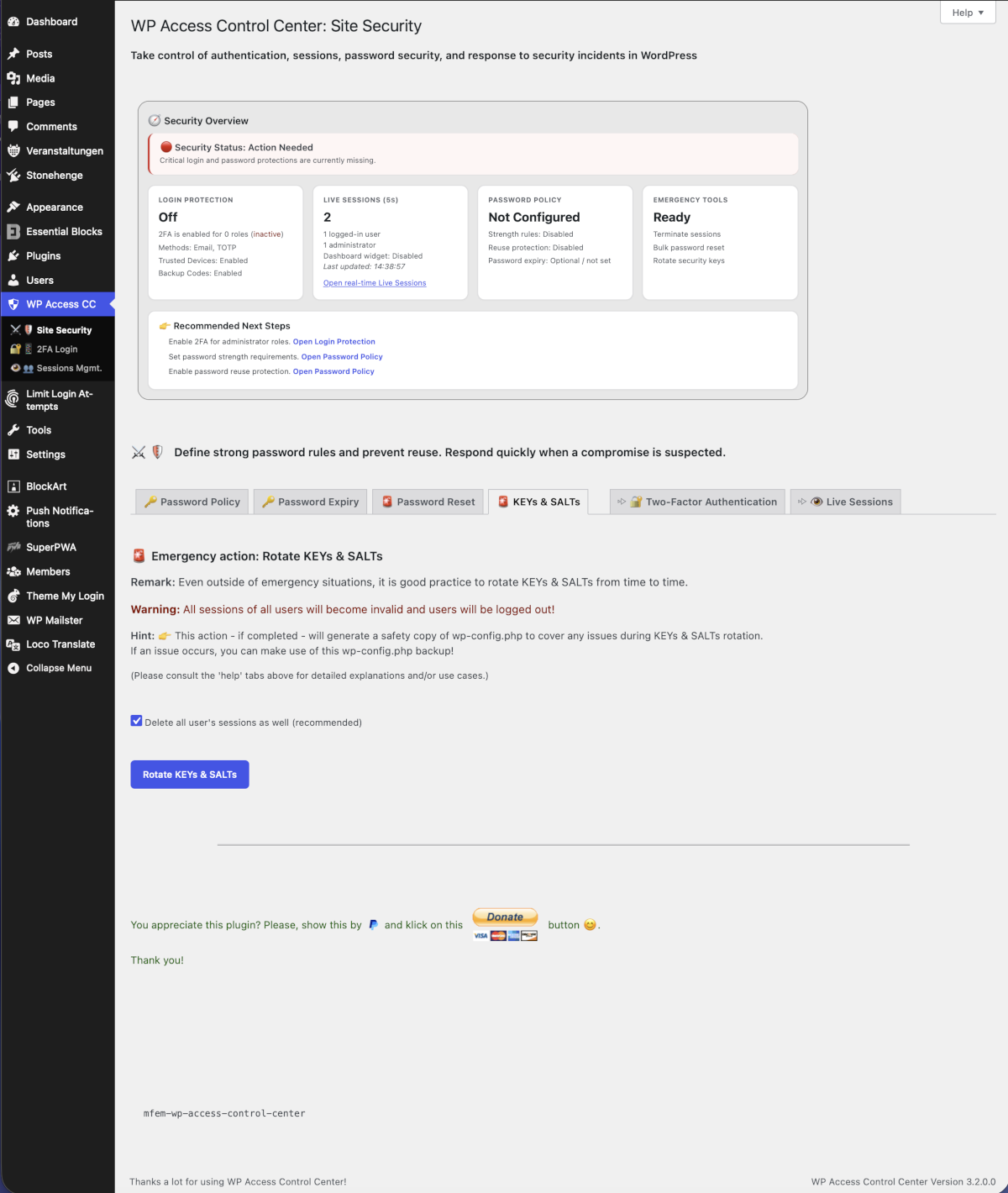The image size is (1008, 1193).
Task: Open the WP Access CC plugin icon in sidebar
Action: [x=14, y=304]
